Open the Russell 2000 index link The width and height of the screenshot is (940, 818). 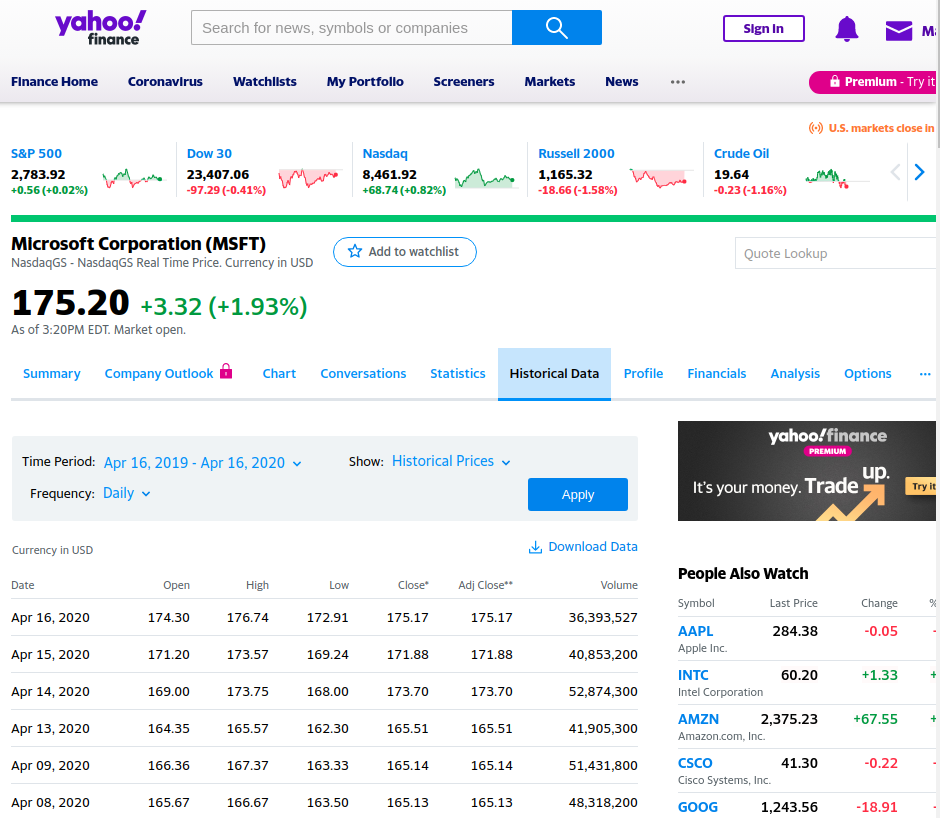[x=576, y=154]
